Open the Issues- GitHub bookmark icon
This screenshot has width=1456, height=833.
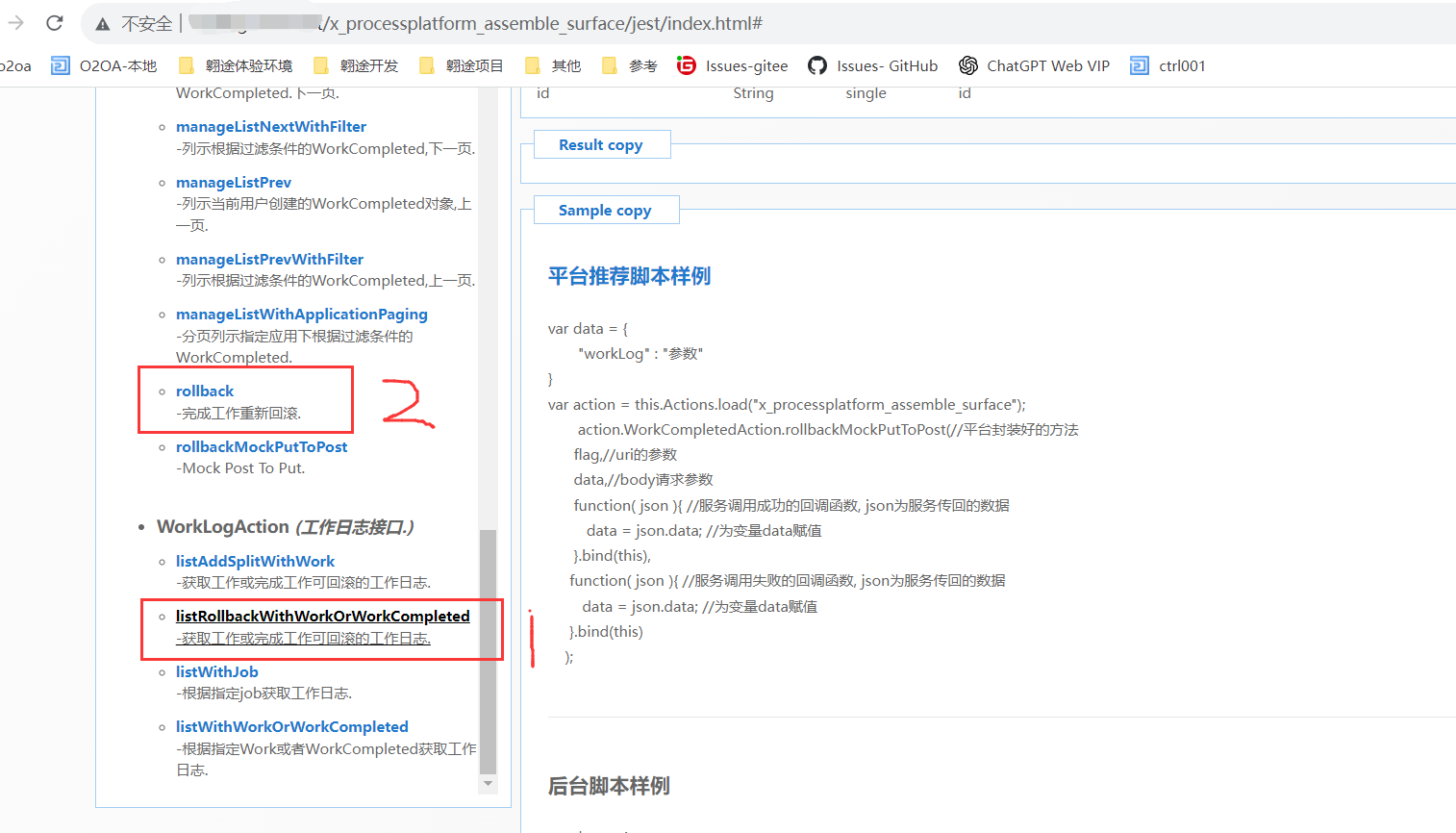tap(817, 65)
